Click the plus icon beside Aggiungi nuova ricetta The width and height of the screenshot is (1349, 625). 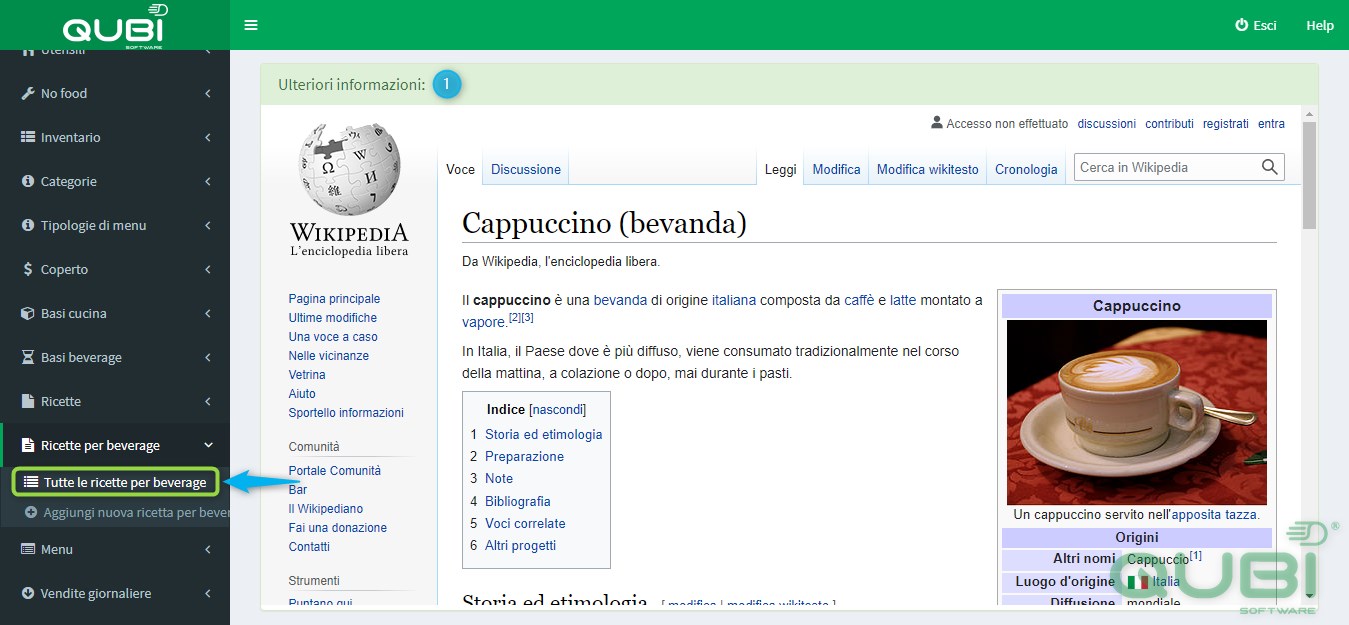point(31,512)
